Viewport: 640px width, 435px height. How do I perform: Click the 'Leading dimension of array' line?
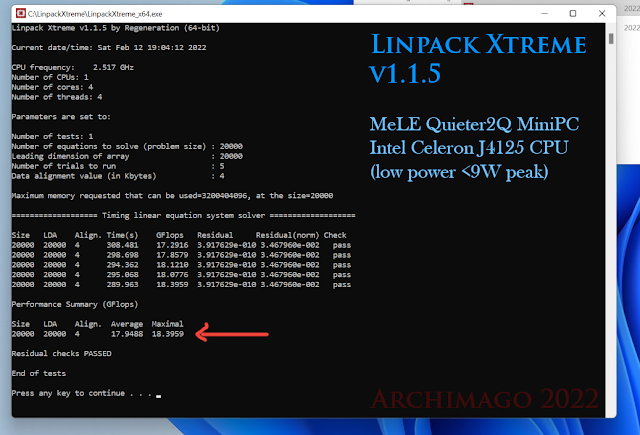click(127, 156)
